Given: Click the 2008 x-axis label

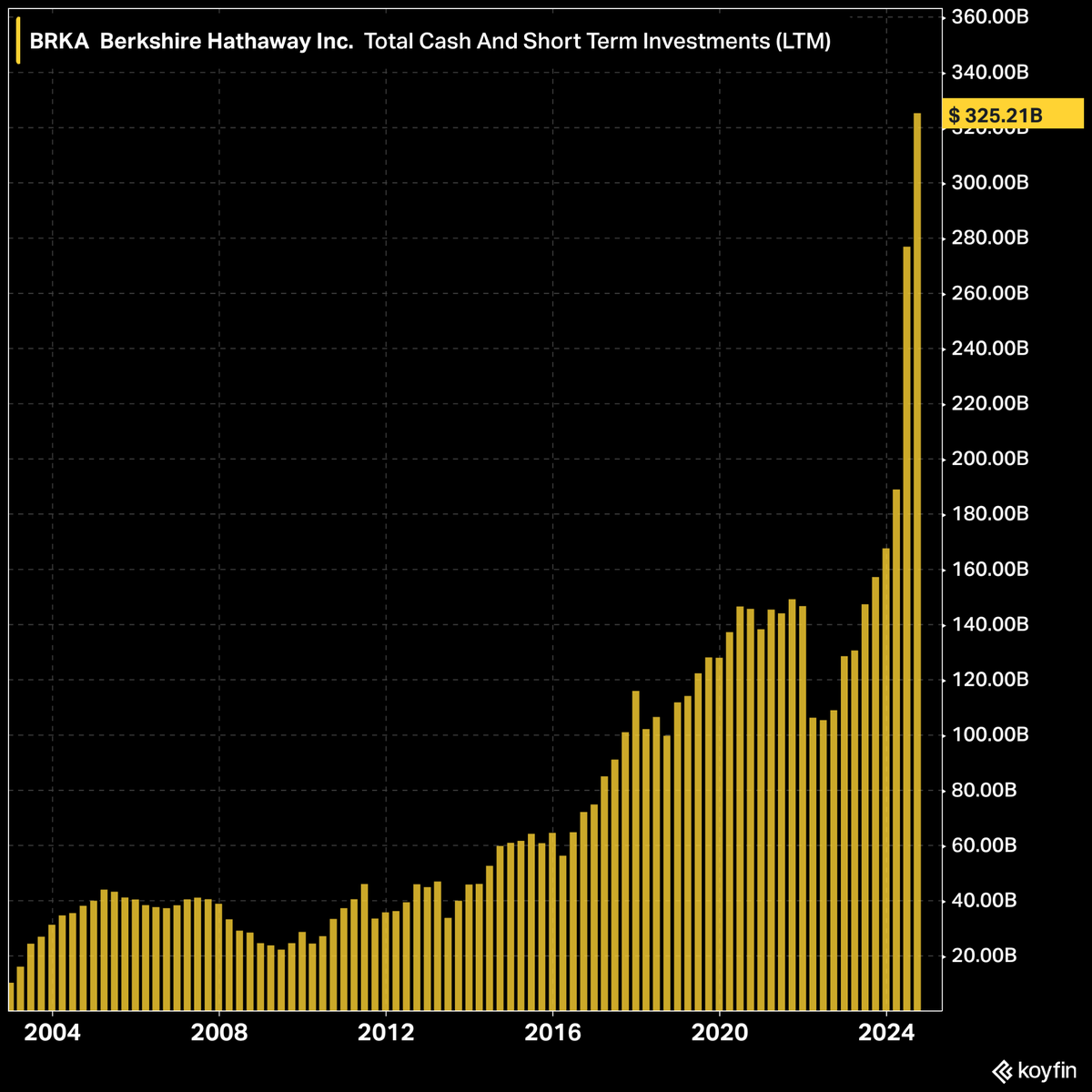Looking at the screenshot, I should point(219,1033).
